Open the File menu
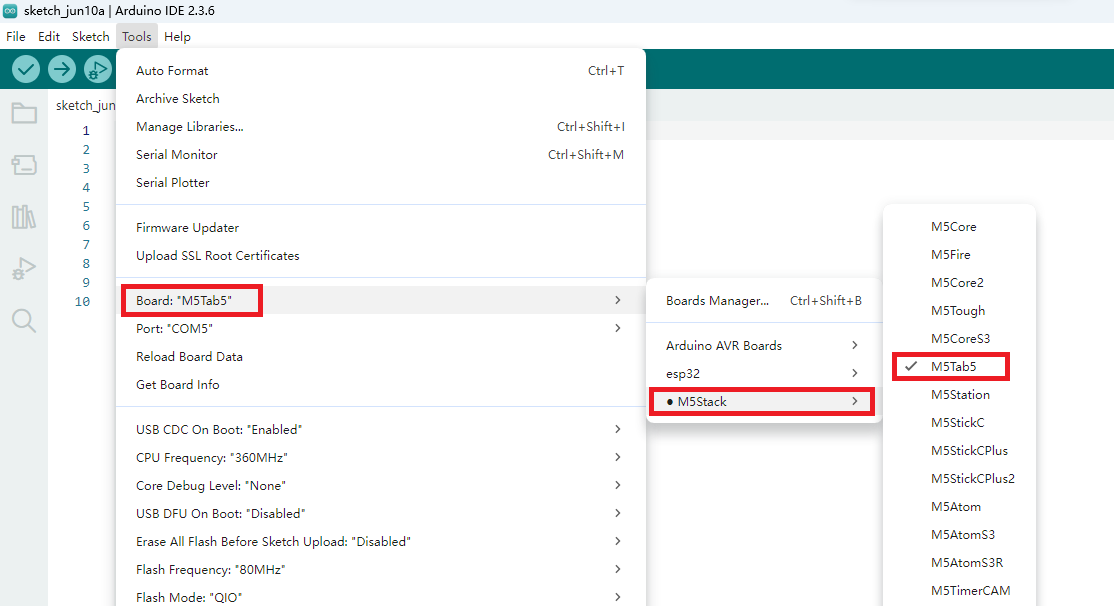Screen dimensions: 1114x606 [x=16, y=36]
